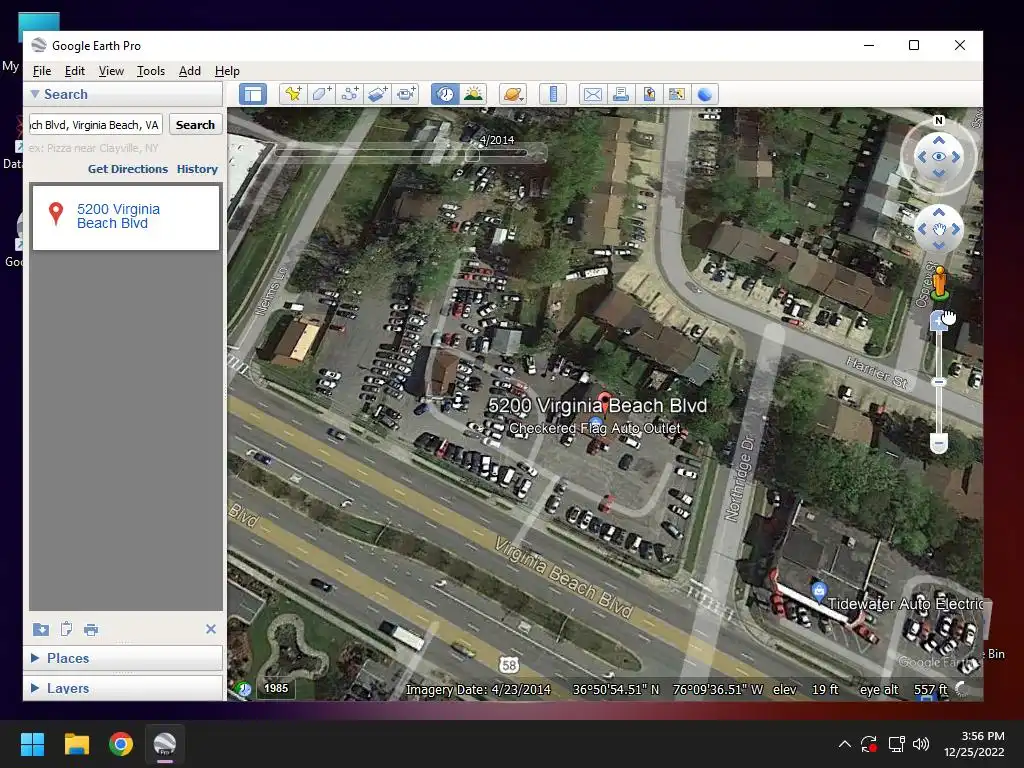The height and width of the screenshot is (768, 1024).
Task: View in Google Maps icon
Action: pyautogui.click(x=677, y=94)
